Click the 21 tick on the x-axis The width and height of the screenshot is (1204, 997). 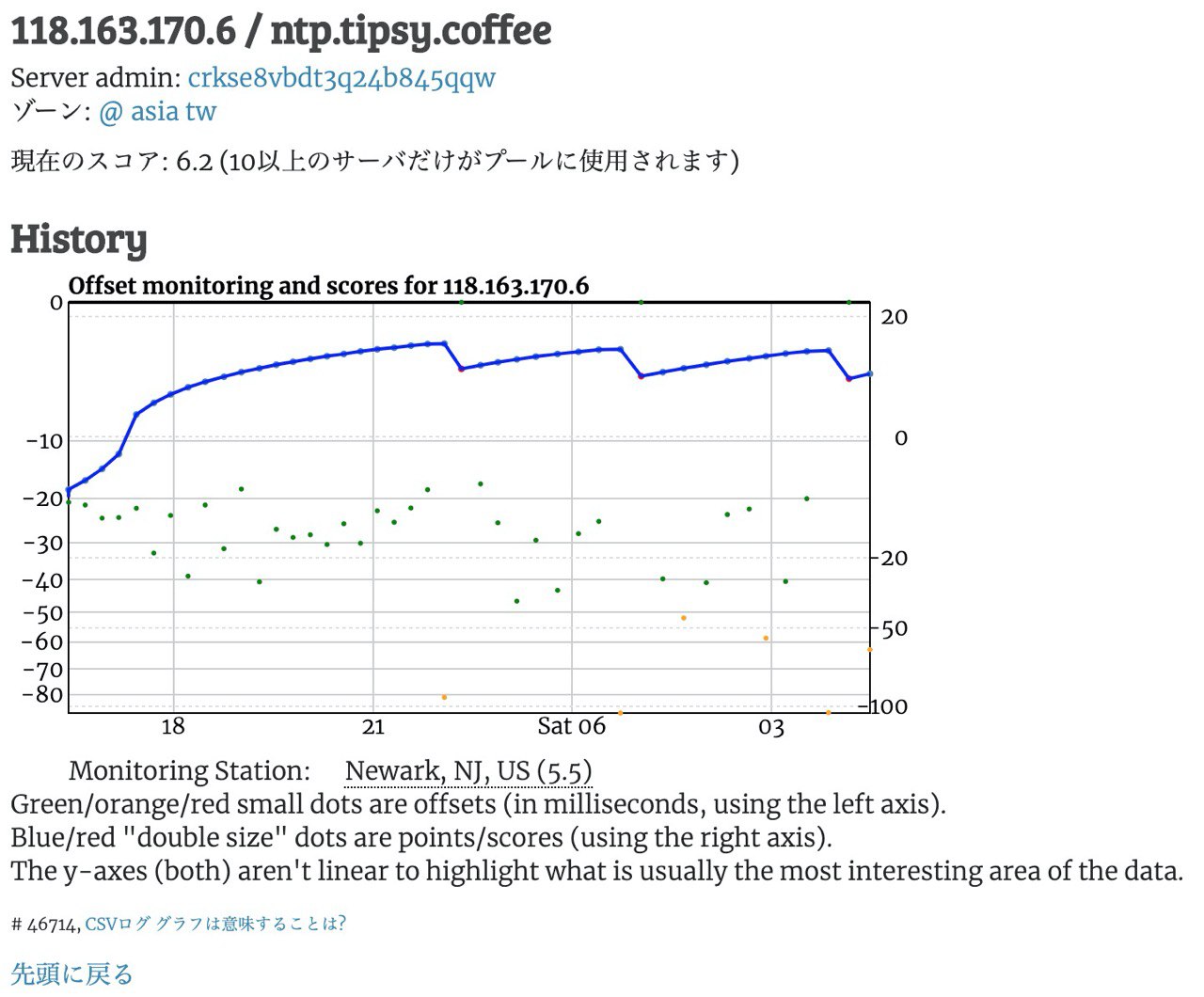click(x=373, y=726)
